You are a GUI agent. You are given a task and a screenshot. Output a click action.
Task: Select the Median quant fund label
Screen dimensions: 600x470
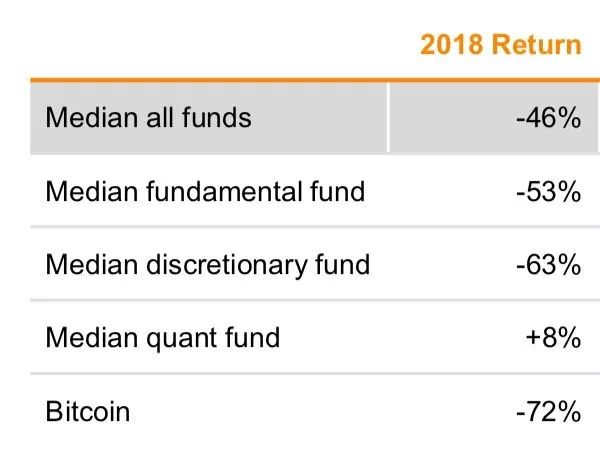click(163, 338)
